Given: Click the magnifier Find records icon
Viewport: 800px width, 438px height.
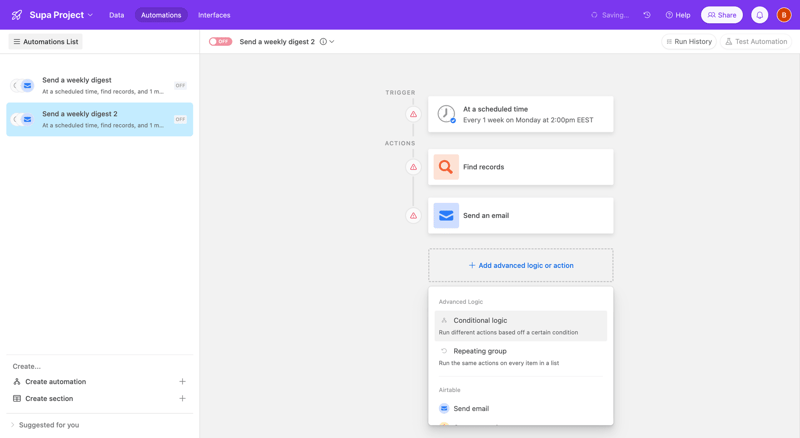Looking at the screenshot, I should point(446,167).
